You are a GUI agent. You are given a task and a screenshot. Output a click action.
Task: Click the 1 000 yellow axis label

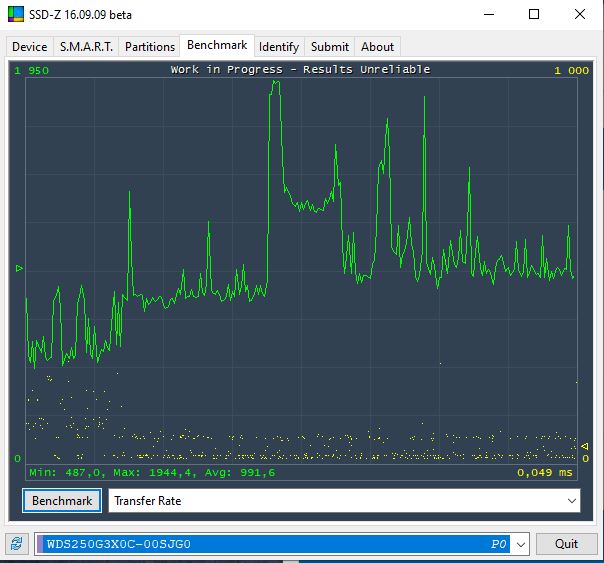[x=572, y=70]
